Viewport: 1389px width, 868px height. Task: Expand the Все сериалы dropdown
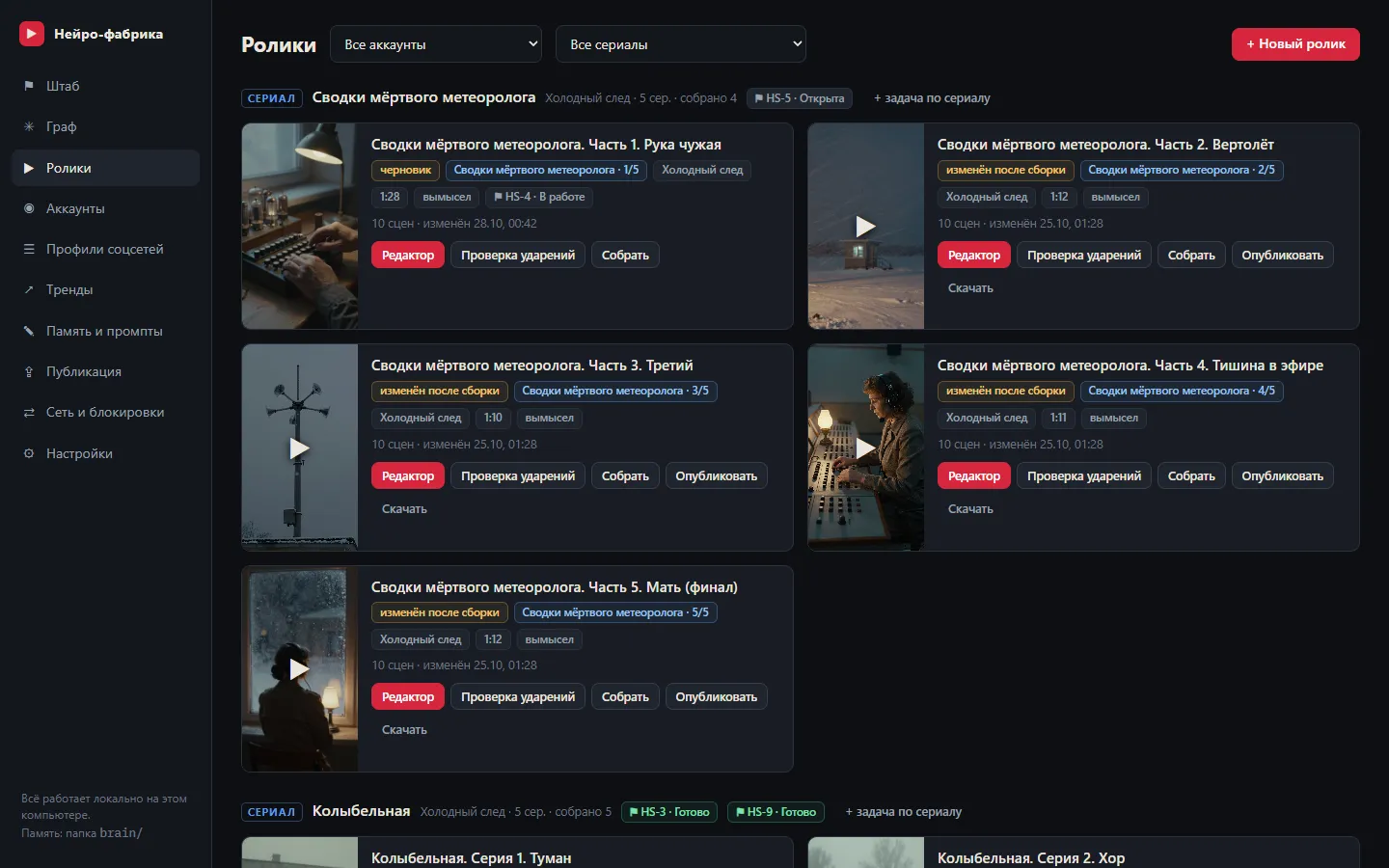click(681, 44)
